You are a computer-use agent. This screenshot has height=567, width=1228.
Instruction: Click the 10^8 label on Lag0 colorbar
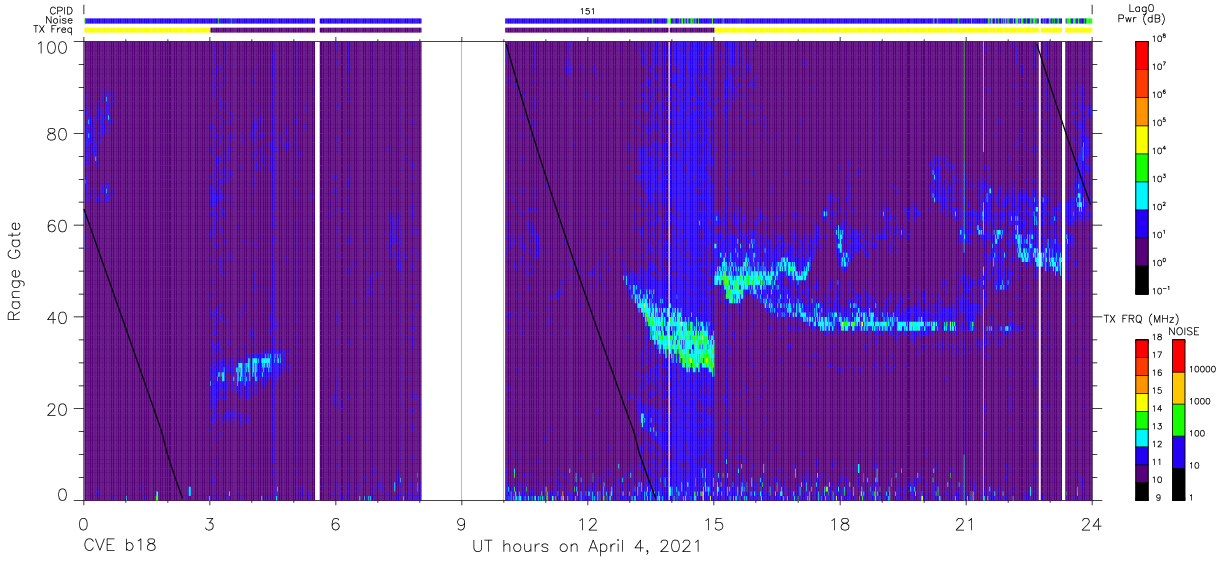point(1159,39)
